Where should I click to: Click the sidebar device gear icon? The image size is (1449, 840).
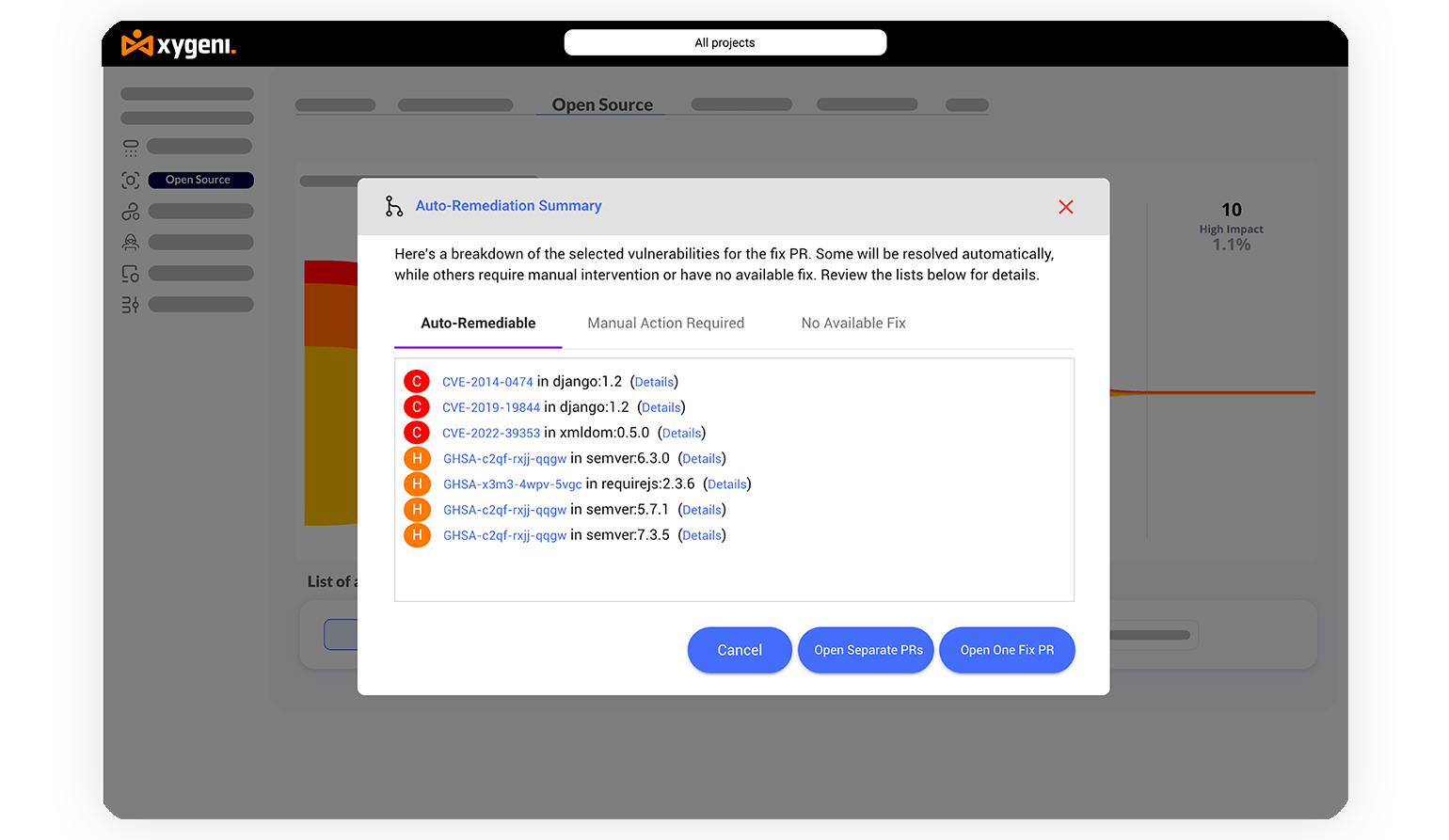pyautogui.click(x=131, y=274)
